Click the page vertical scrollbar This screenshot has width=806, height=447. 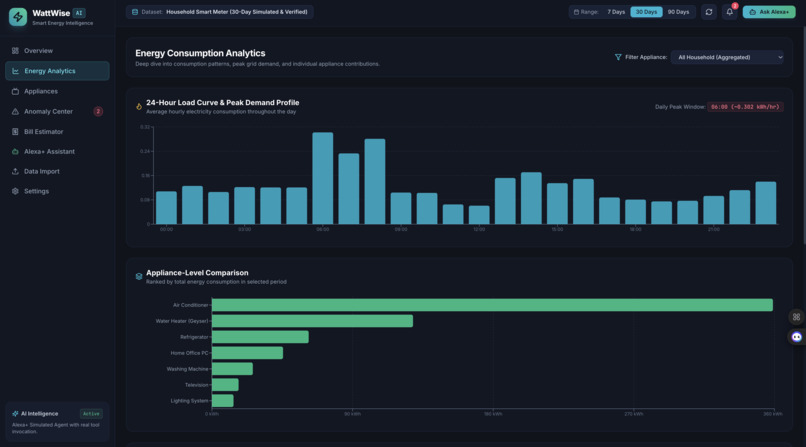coord(803,134)
